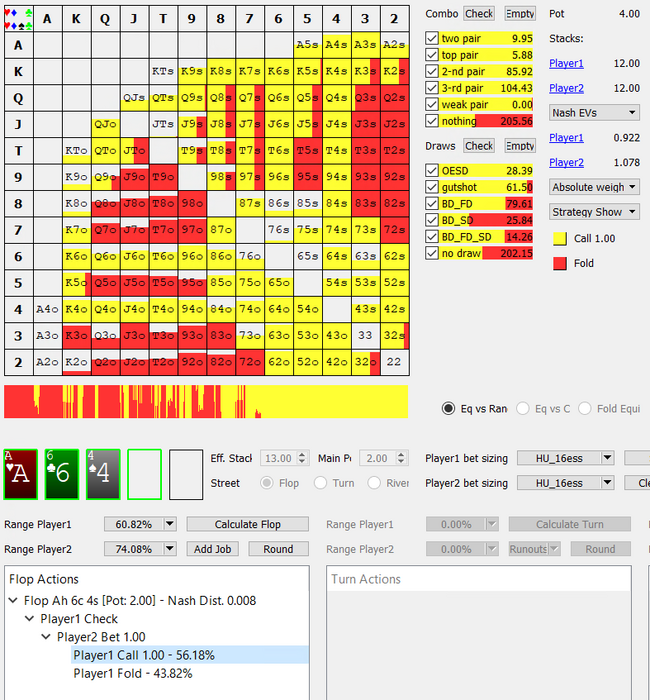Click the 4 of spades flop card
Screen dimensions: 650x700
tap(103, 474)
